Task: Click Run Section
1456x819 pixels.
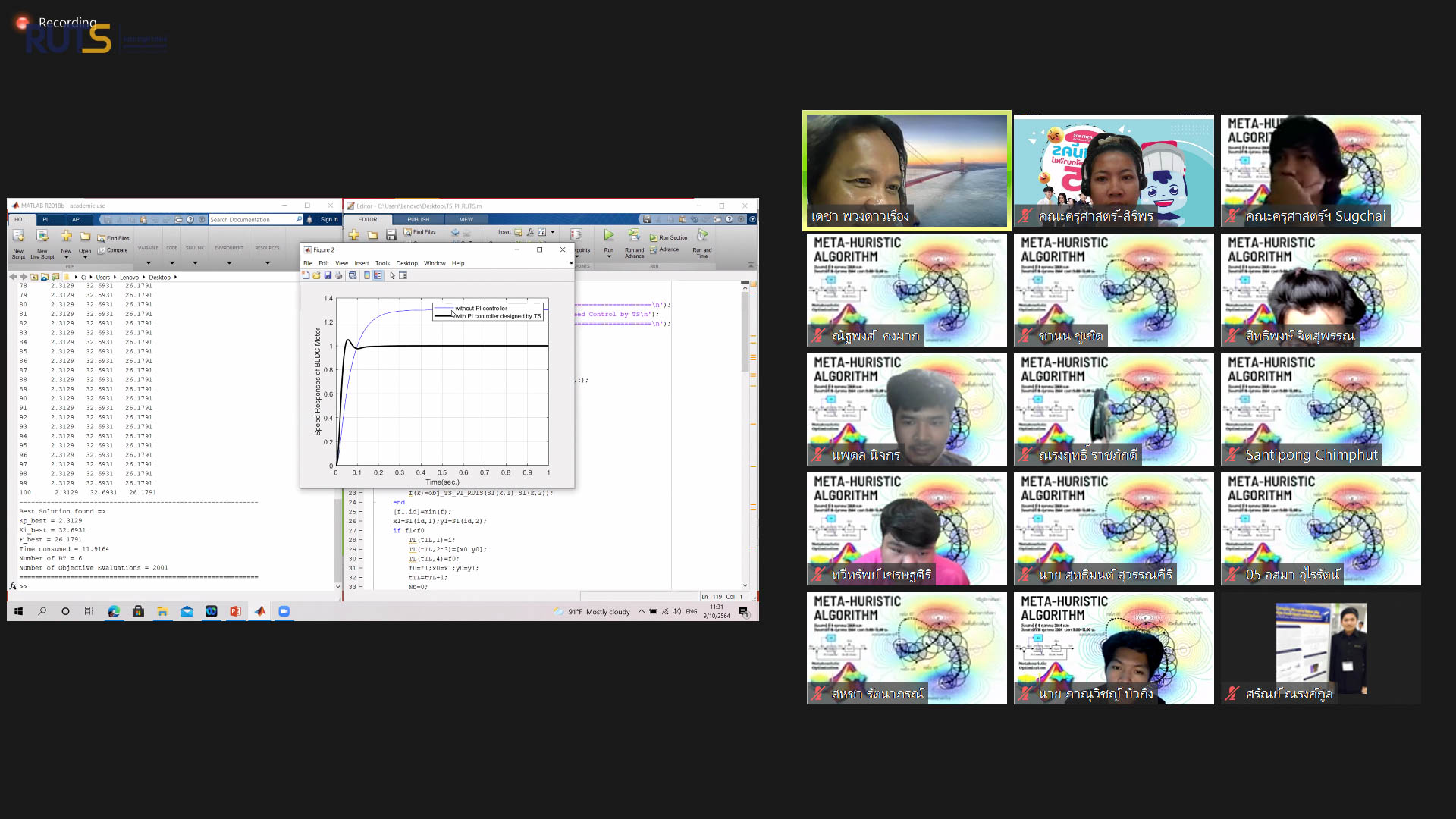Action: (x=669, y=237)
